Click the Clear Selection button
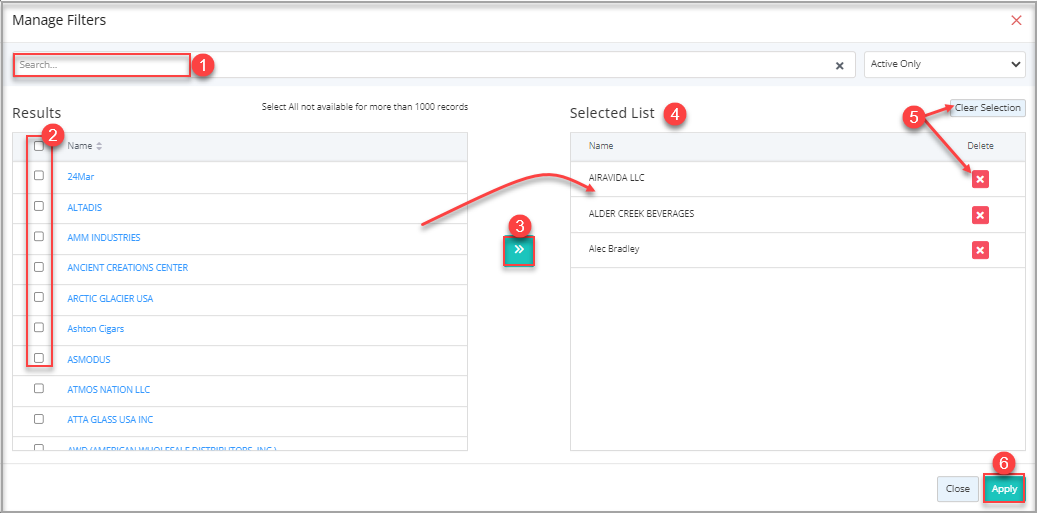The image size is (1037, 513). [987, 108]
